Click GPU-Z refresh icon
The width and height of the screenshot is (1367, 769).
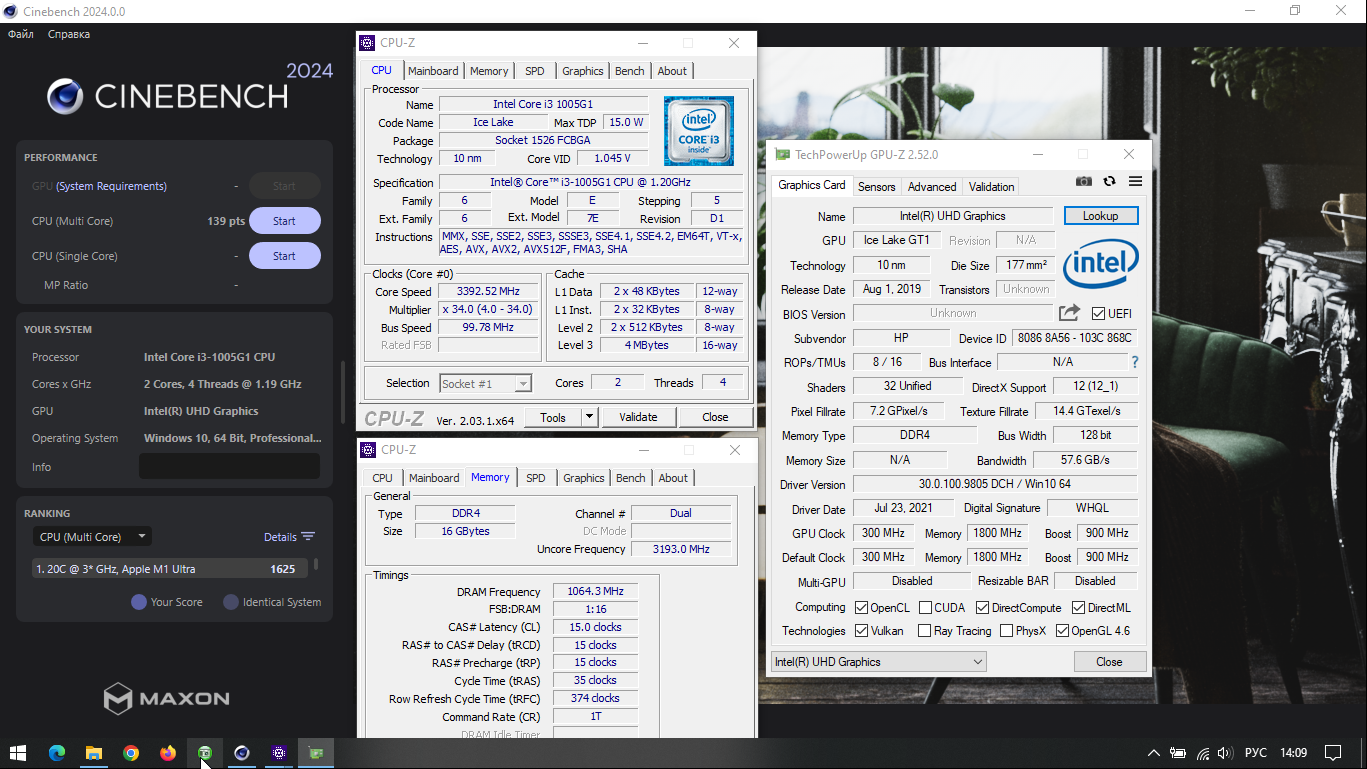tap(1109, 181)
